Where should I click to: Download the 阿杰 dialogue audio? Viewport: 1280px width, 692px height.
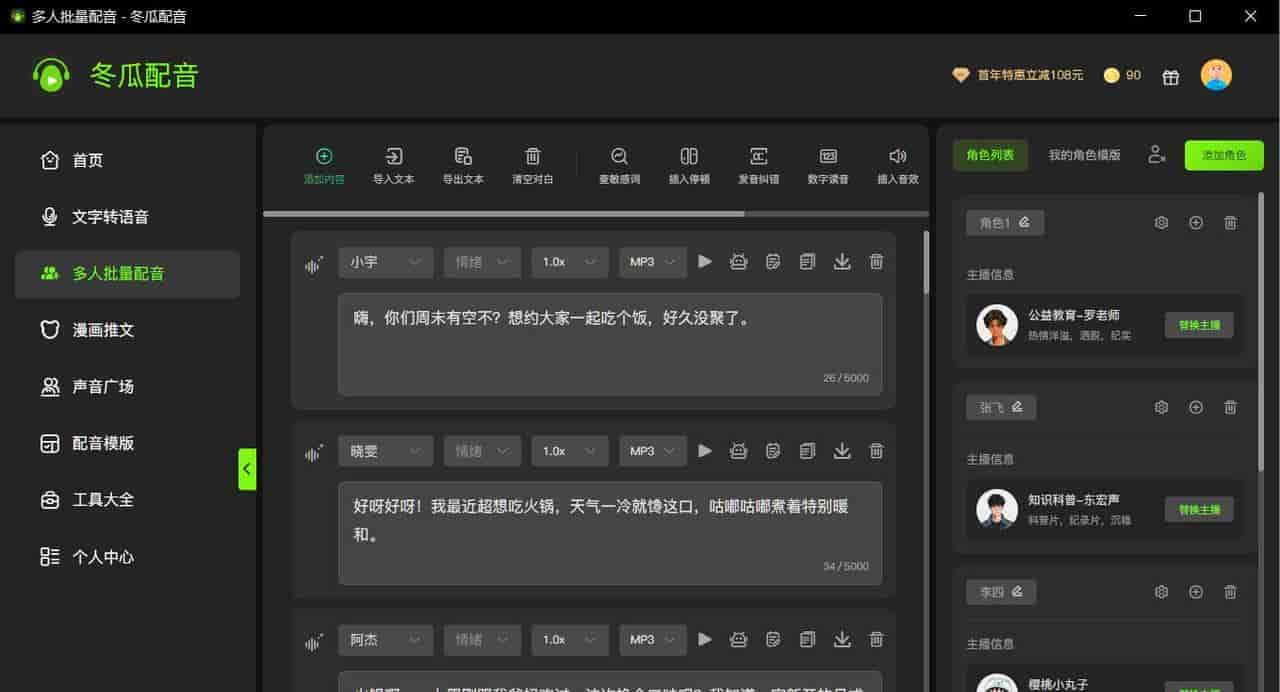pyautogui.click(x=842, y=639)
